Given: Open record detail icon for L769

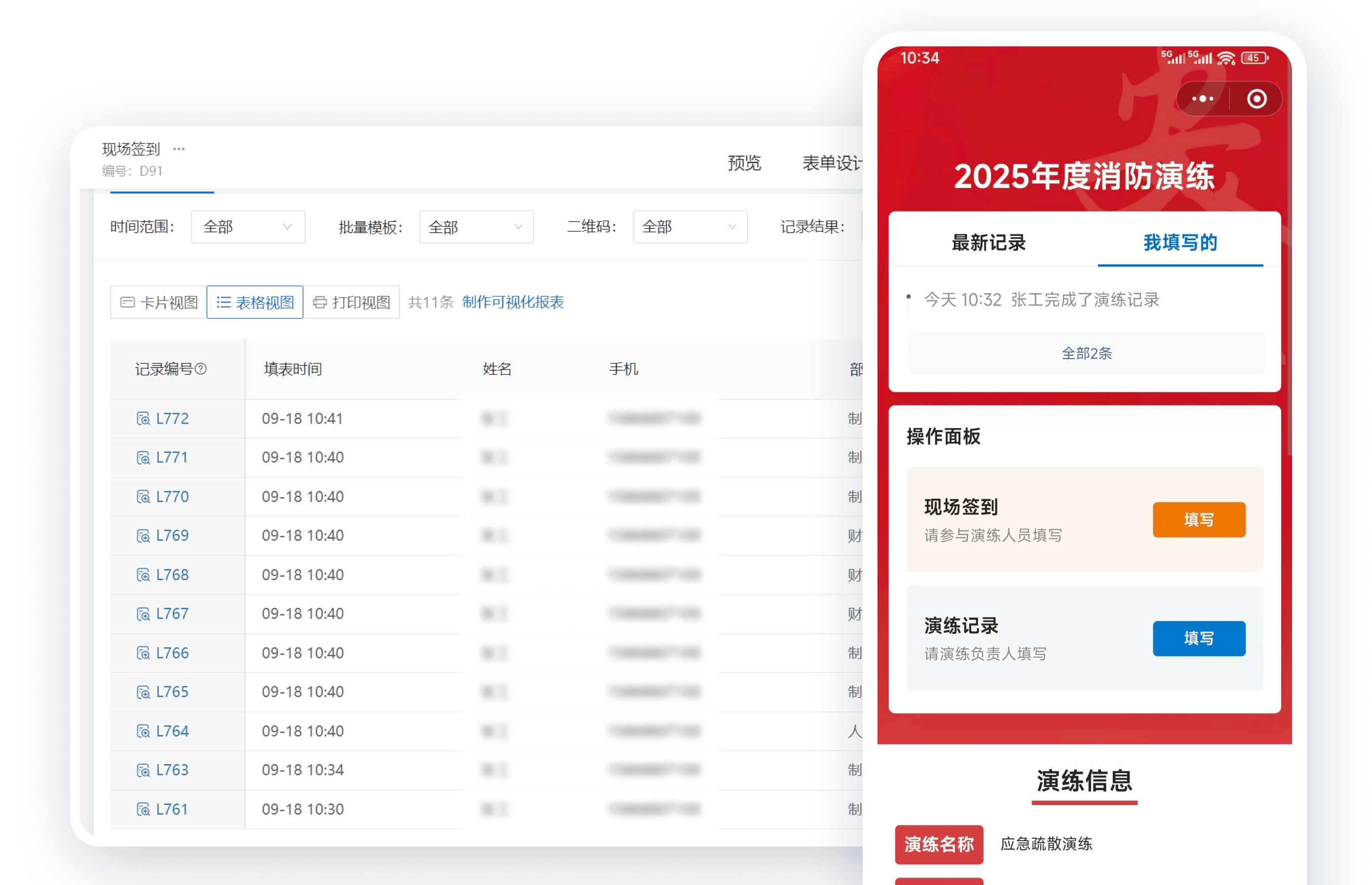Looking at the screenshot, I should (143, 536).
